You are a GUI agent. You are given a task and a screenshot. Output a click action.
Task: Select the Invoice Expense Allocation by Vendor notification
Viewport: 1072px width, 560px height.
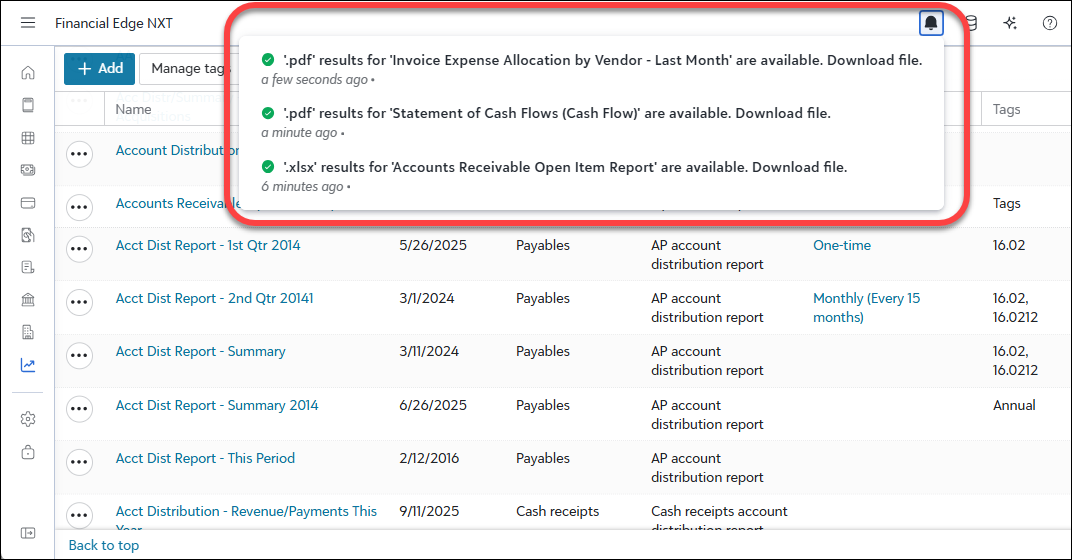(591, 69)
